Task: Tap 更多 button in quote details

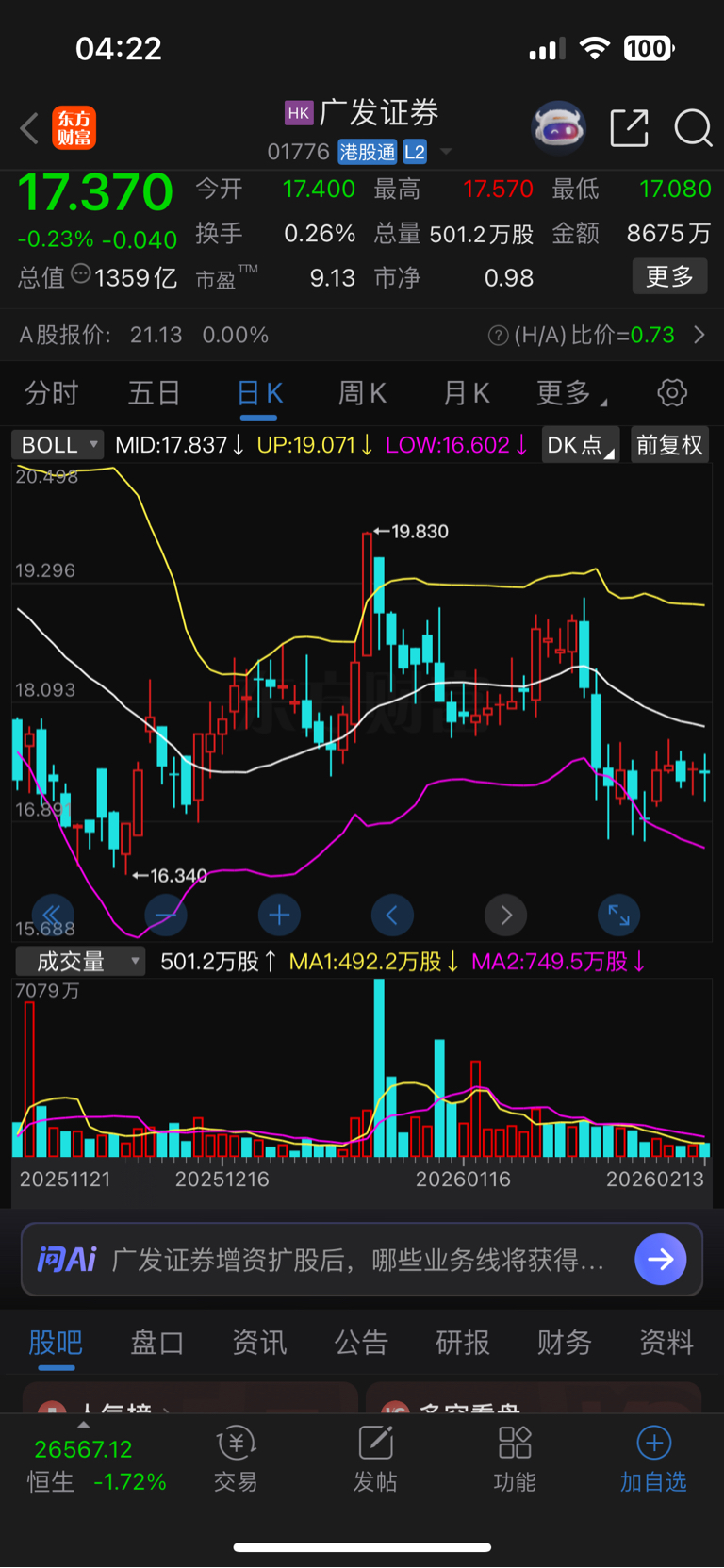Action: pos(669,276)
